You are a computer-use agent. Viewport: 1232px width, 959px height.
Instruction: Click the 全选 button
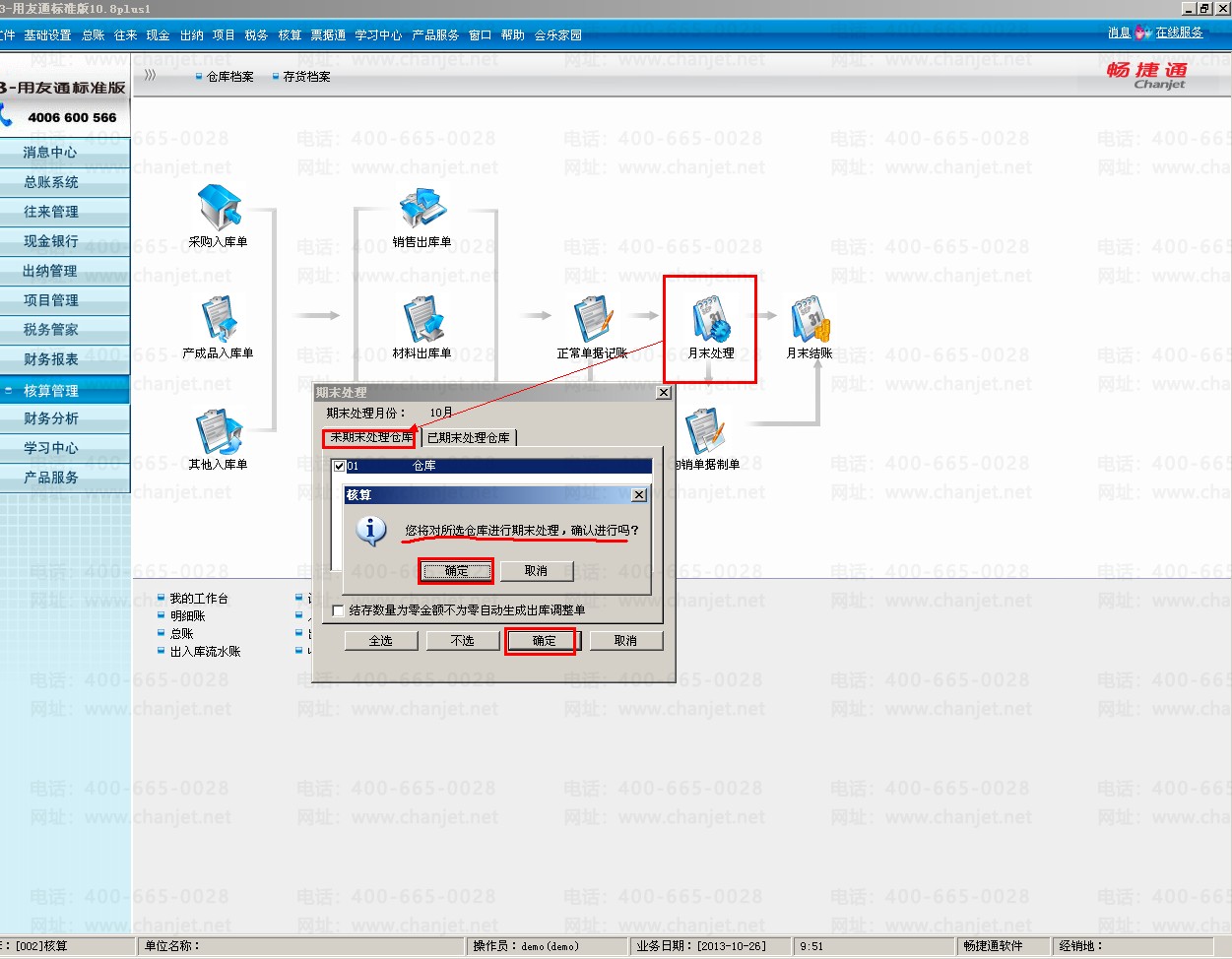pyautogui.click(x=381, y=641)
